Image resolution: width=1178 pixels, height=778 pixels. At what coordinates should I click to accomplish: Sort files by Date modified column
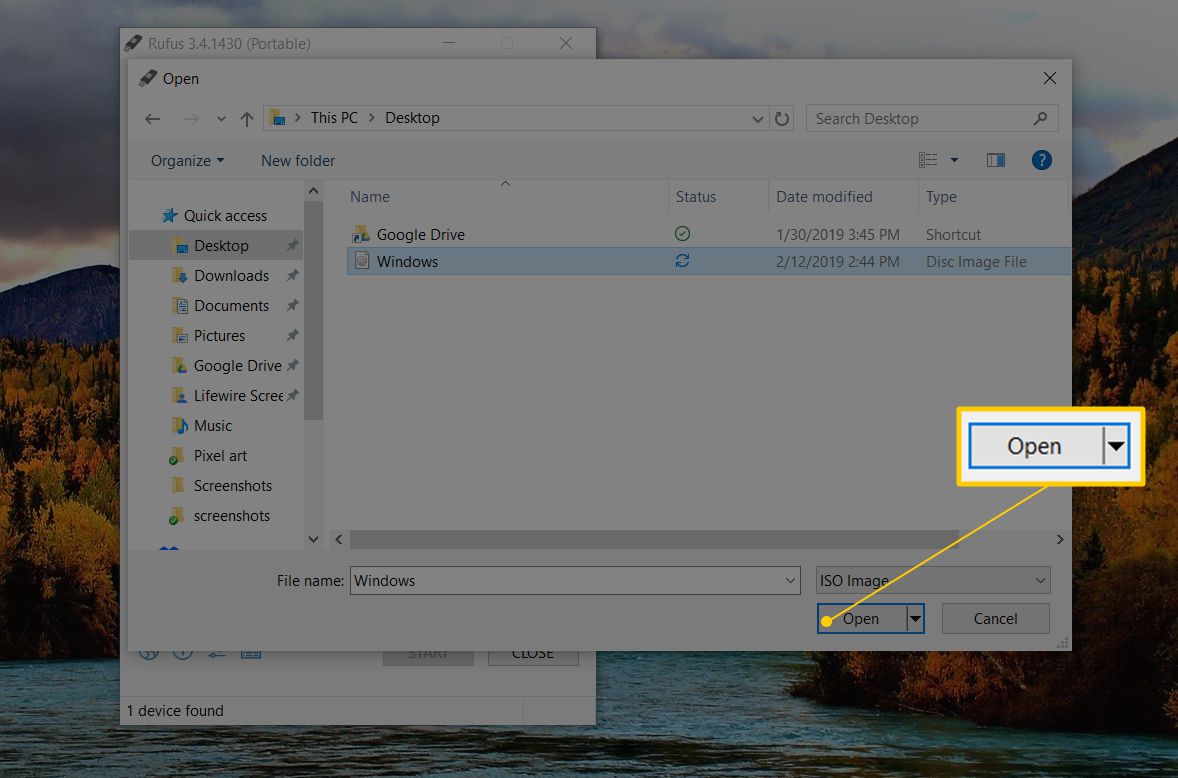(824, 197)
